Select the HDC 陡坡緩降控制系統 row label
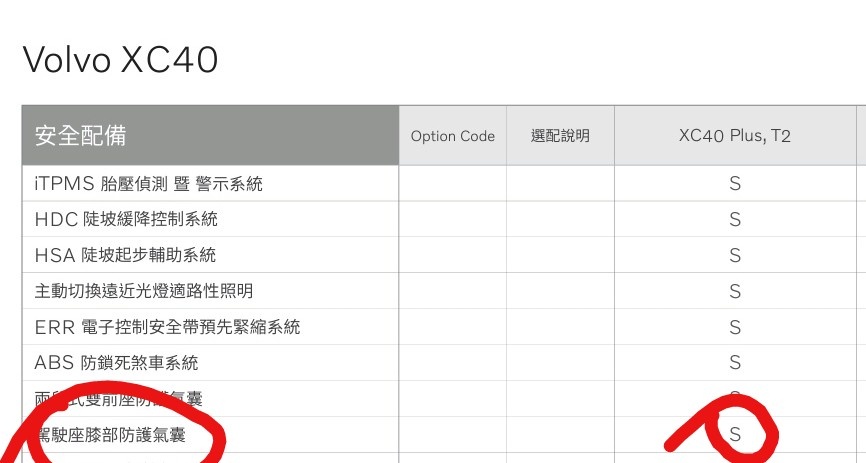The height and width of the screenshot is (463, 866). pyautogui.click(x=126, y=219)
